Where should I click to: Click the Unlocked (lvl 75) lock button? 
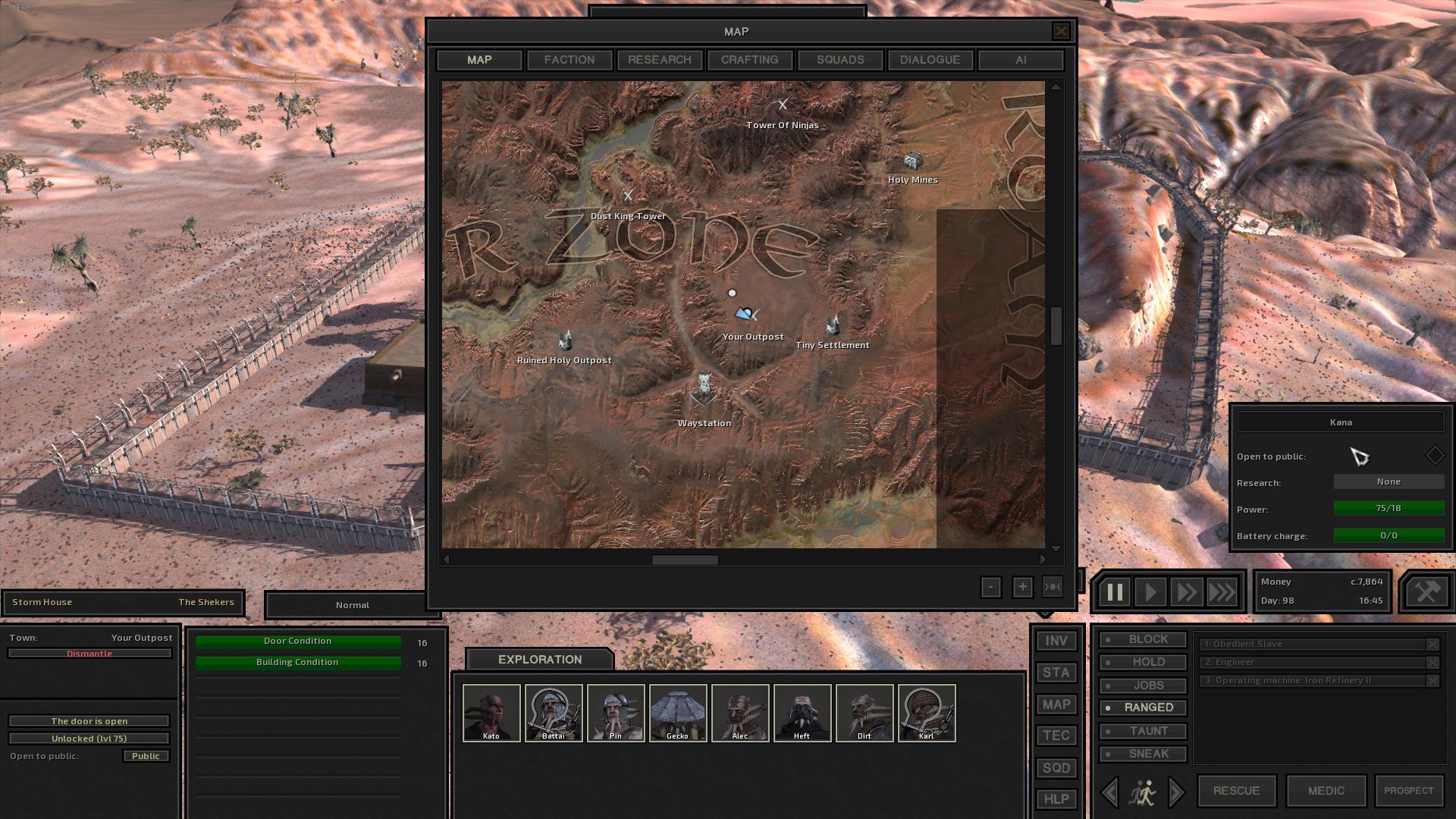[x=89, y=739]
